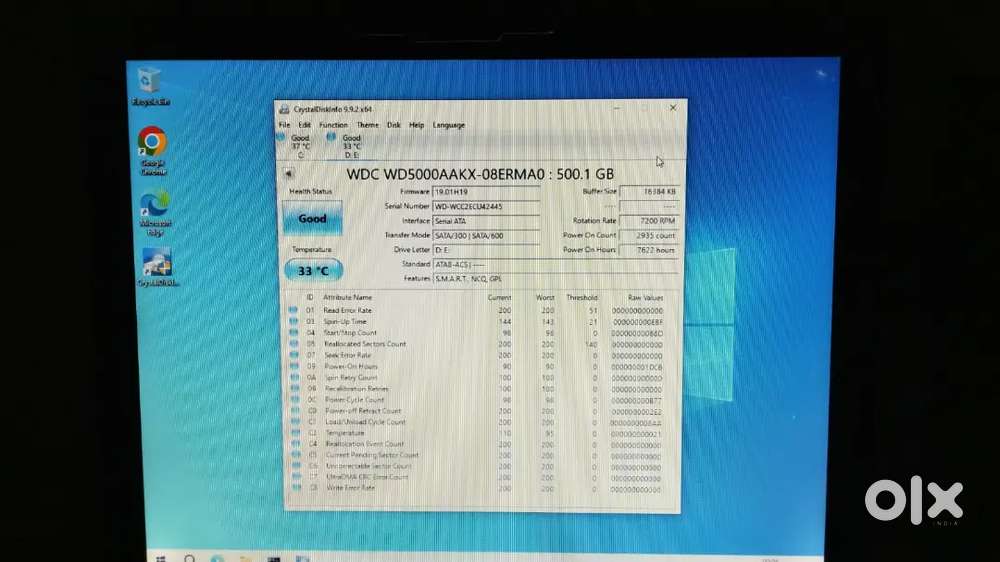Open the Disk menu

coord(393,125)
